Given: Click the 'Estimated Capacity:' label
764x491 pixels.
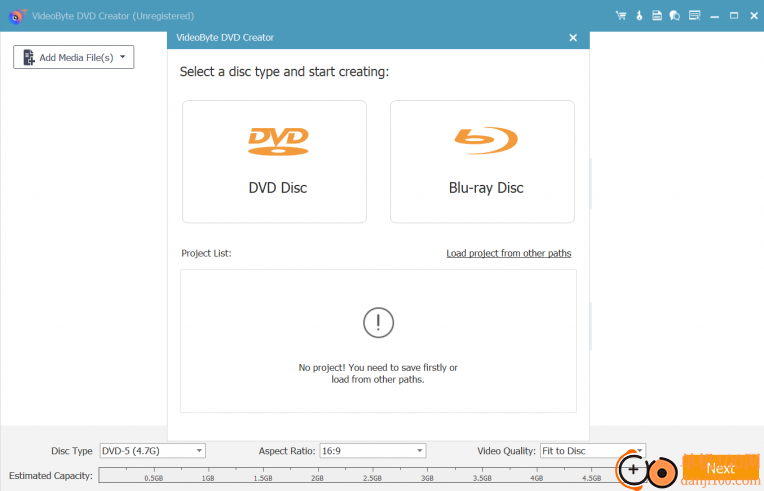Looking at the screenshot, I should click(51, 475).
